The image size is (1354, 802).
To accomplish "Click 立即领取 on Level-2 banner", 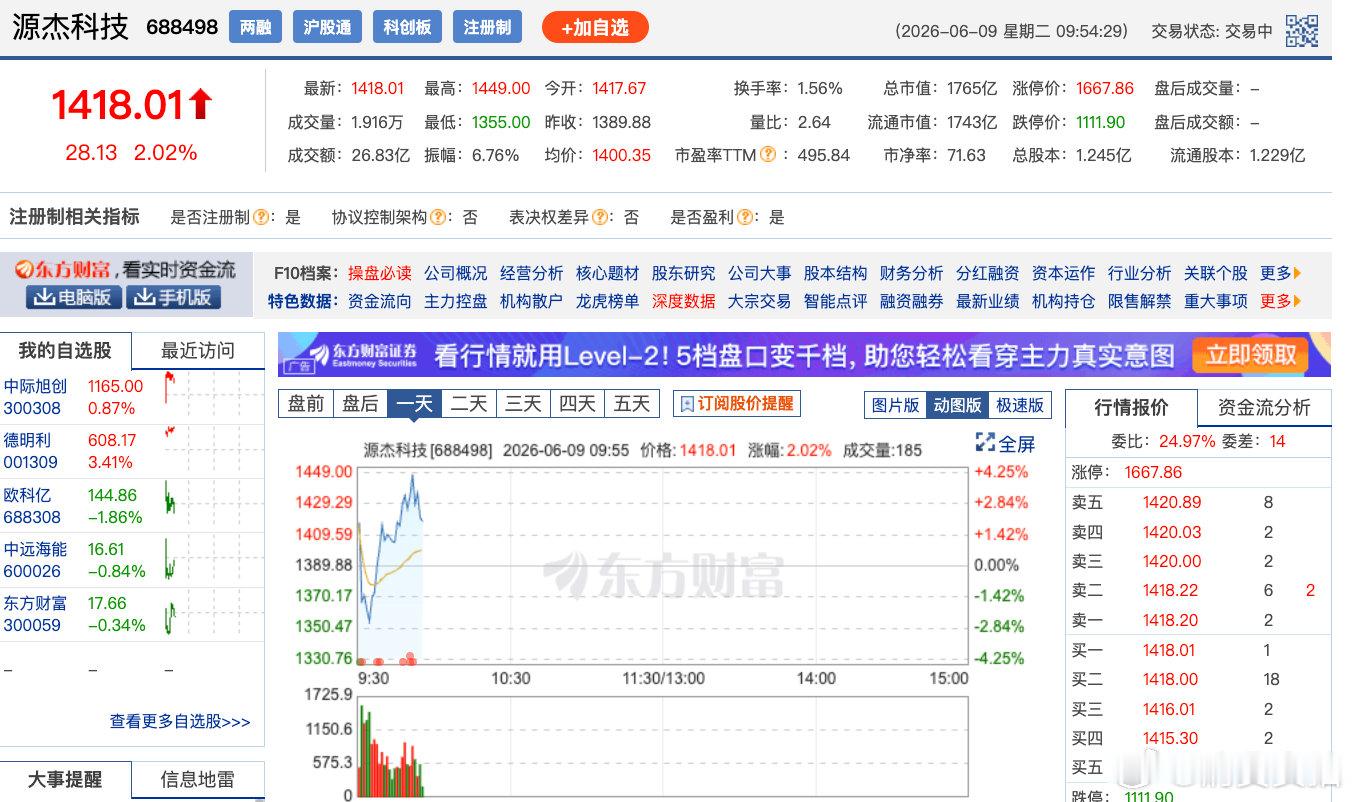I will 1250,354.
